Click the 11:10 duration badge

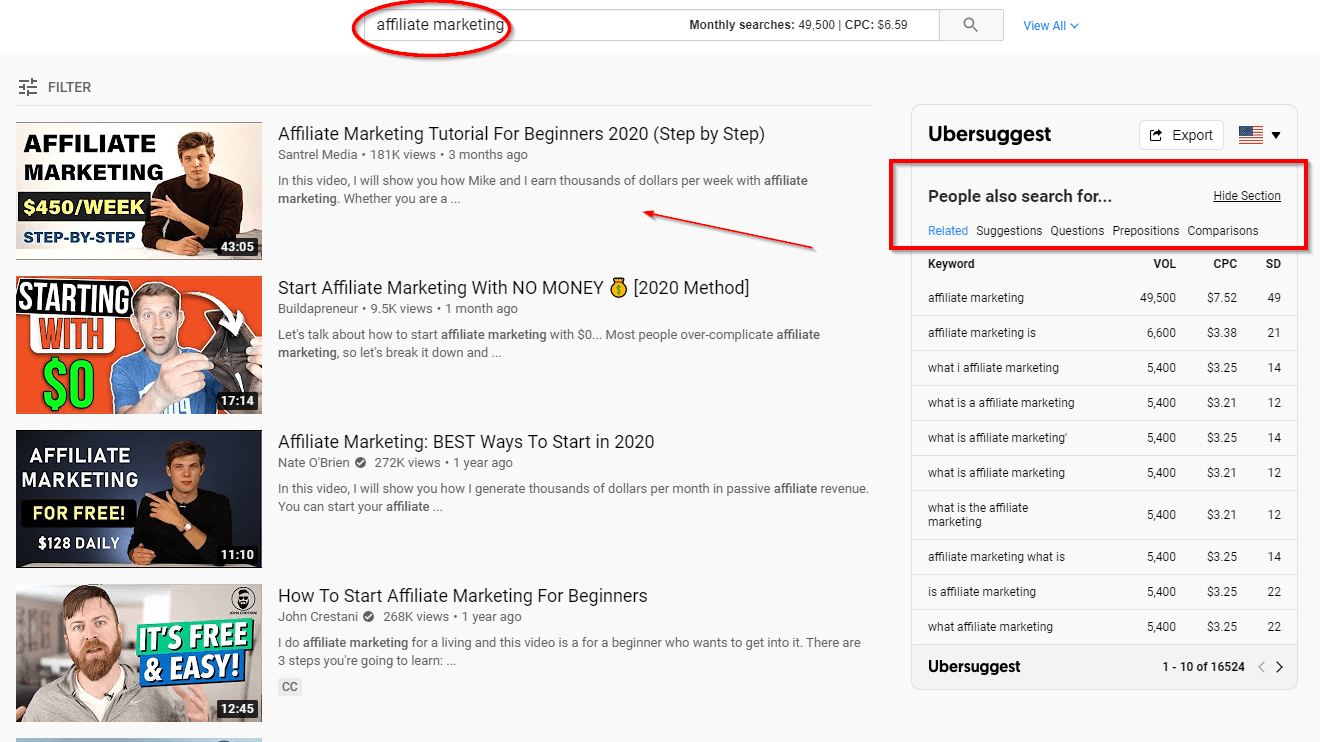[x=237, y=555]
